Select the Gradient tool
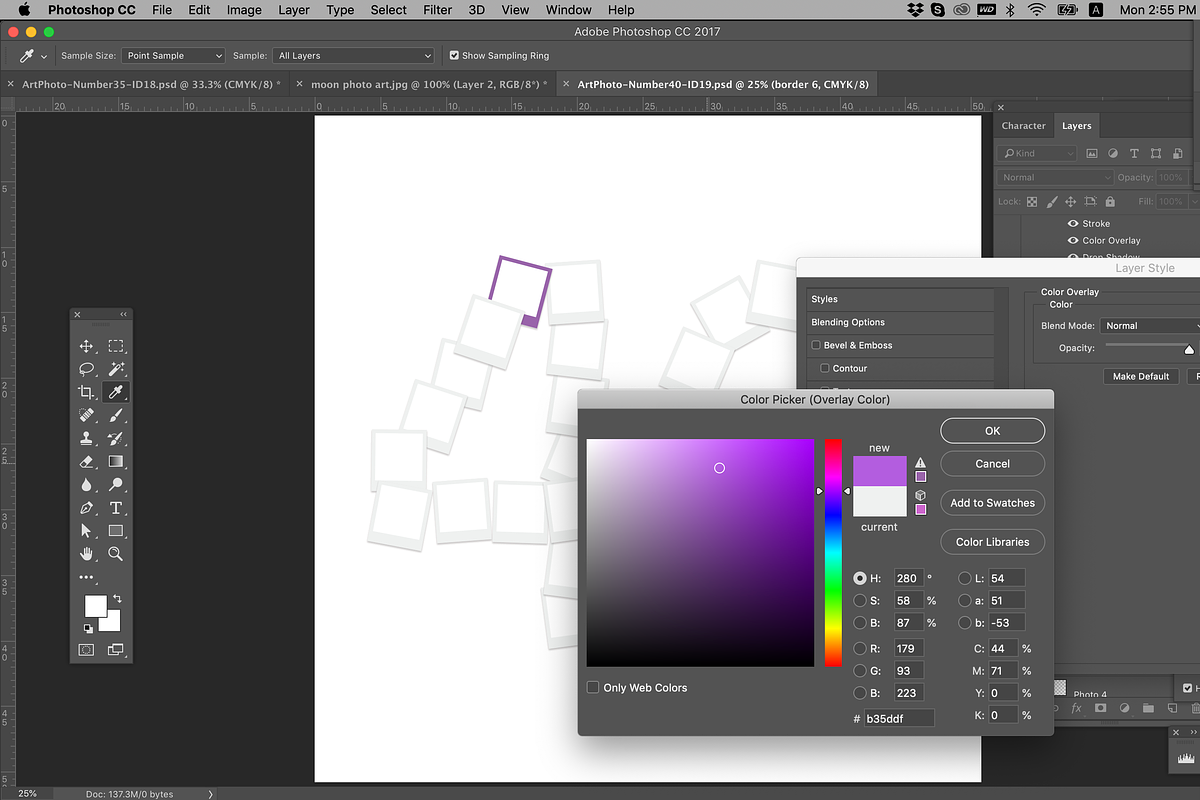 116,461
